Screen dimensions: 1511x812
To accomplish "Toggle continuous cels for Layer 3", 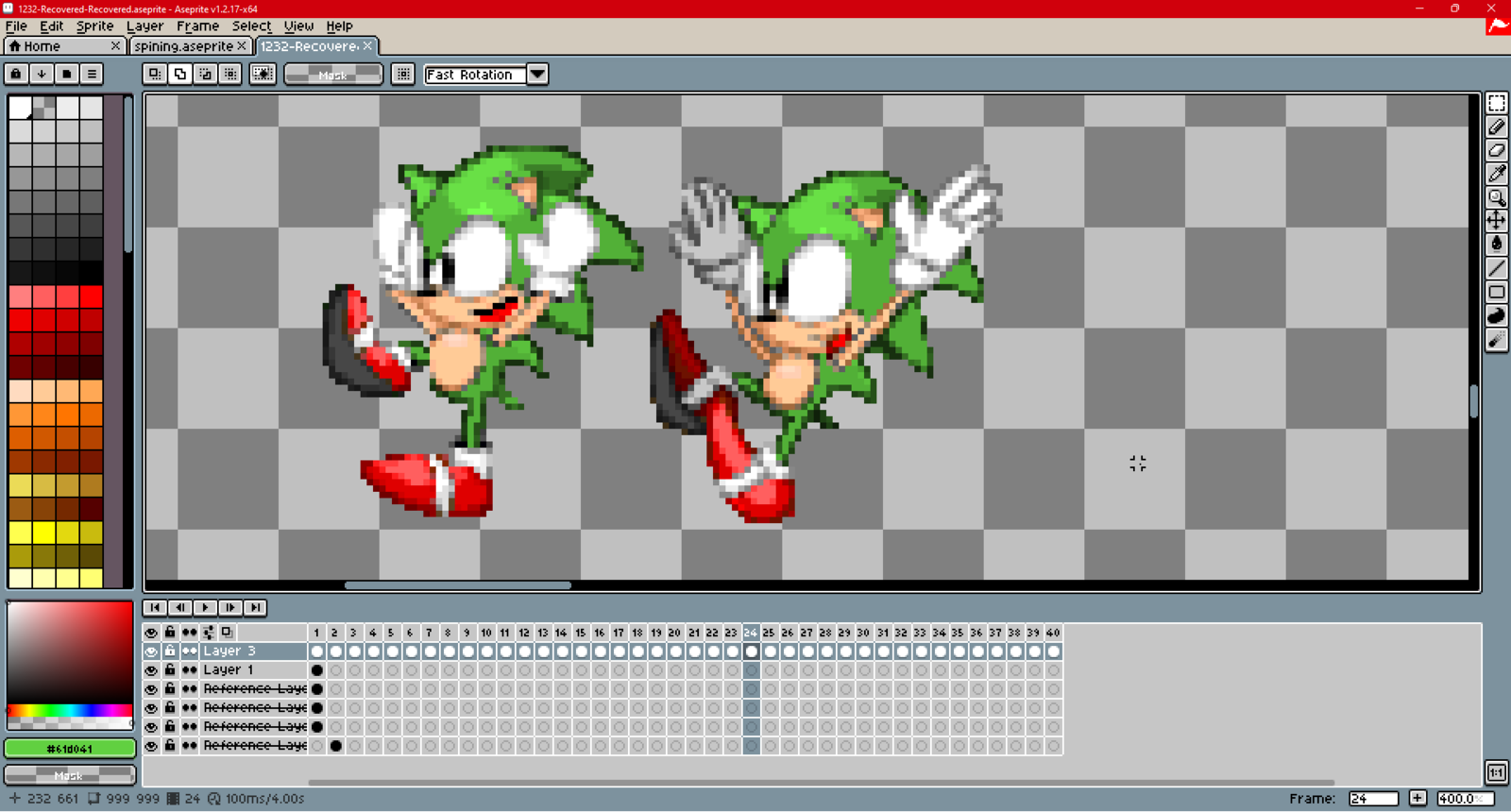I will pyautogui.click(x=190, y=651).
